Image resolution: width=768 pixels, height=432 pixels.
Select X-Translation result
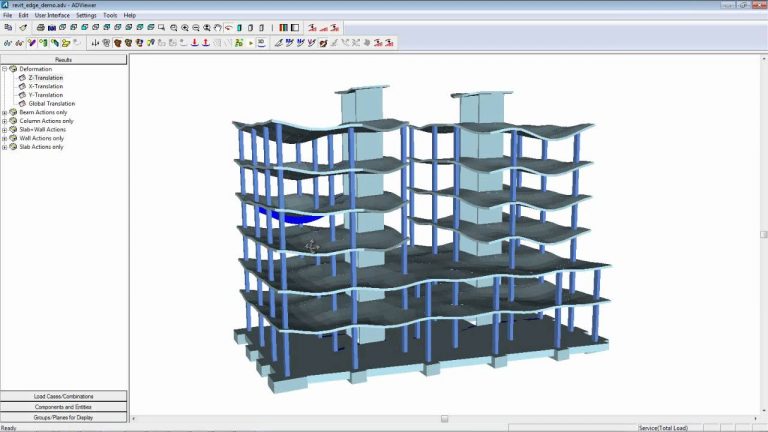point(46,86)
